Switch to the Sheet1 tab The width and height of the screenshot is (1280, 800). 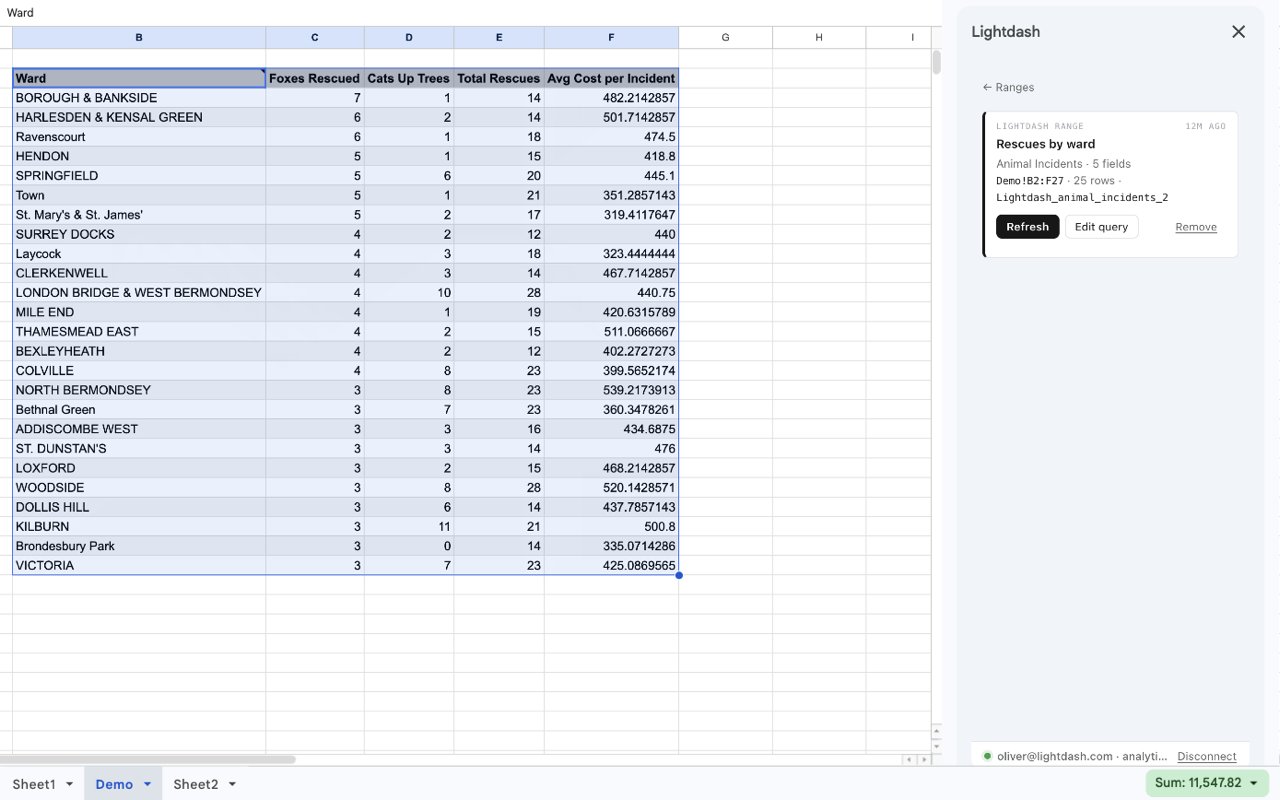34,784
